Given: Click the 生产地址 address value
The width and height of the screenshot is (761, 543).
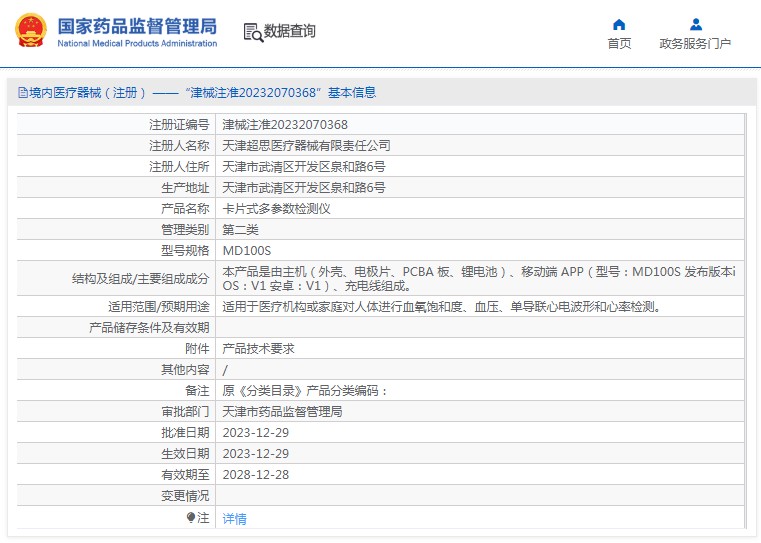Looking at the screenshot, I should 304,187.
